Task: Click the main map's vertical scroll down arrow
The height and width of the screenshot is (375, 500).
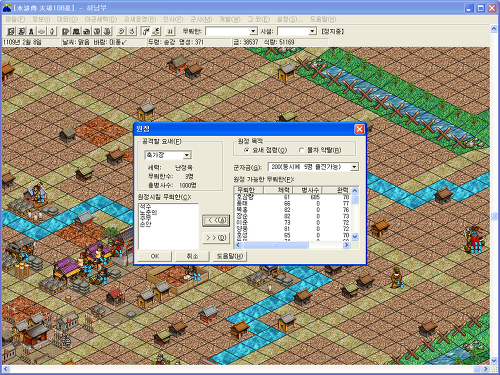Action: pos(494,361)
